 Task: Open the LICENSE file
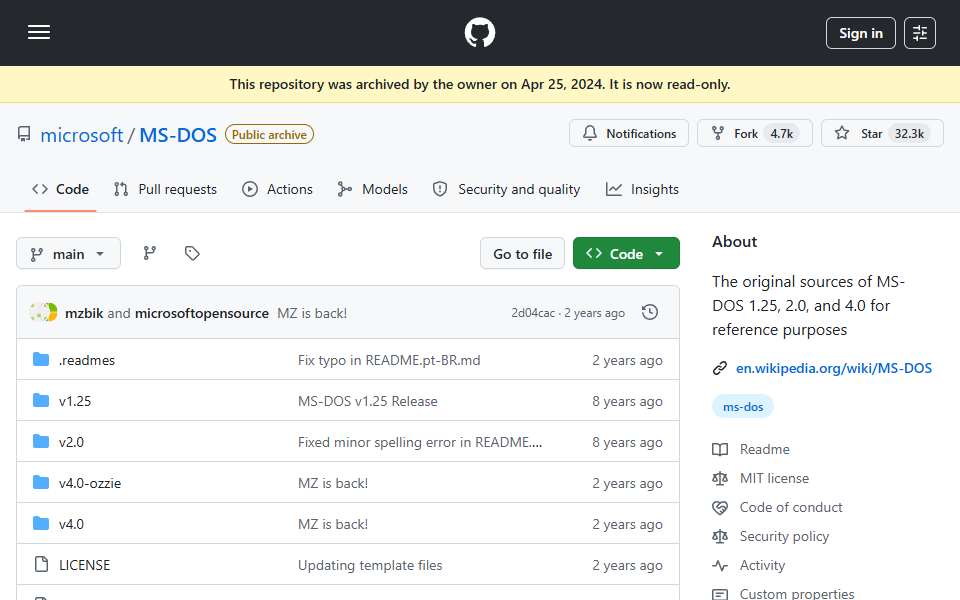tap(84, 565)
